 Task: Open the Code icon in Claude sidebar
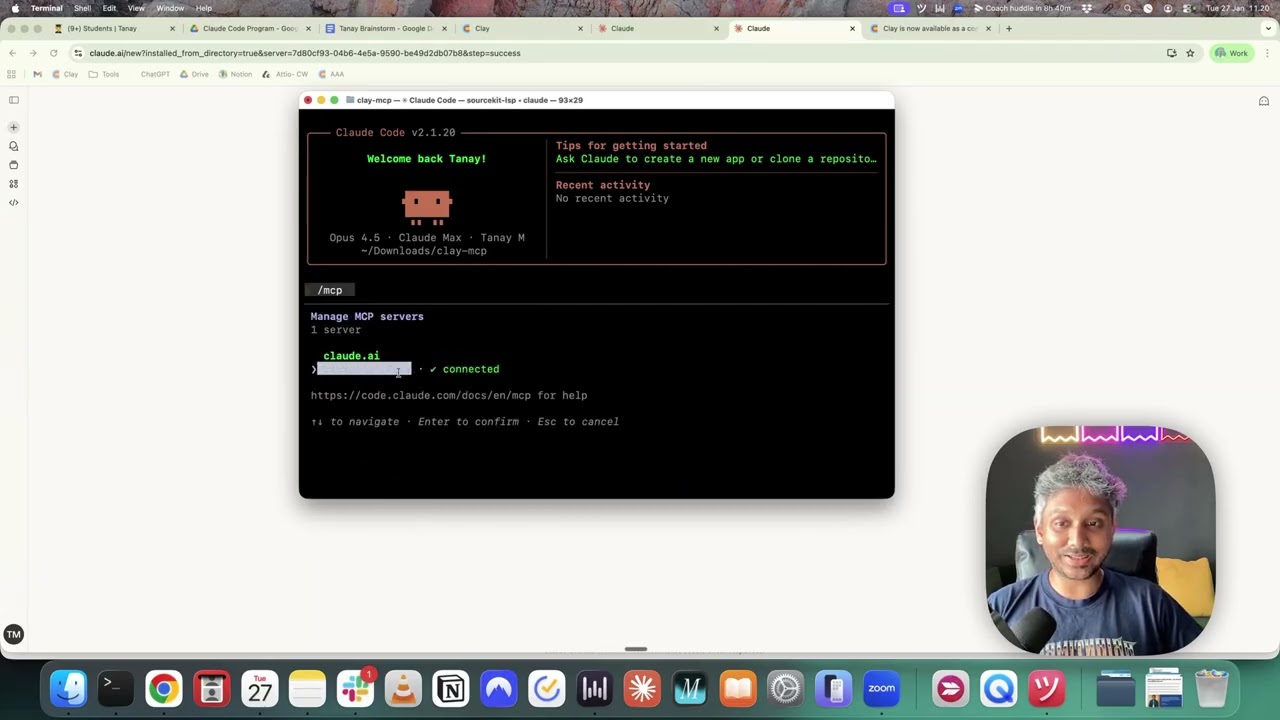click(x=14, y=203)
